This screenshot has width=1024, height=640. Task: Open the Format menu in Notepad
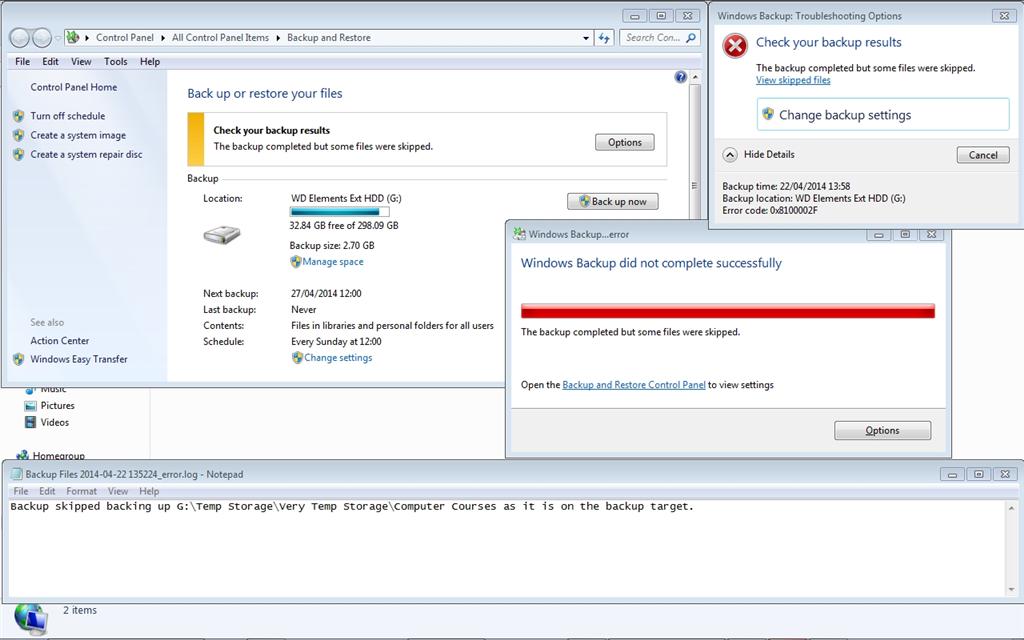point(80,490)
